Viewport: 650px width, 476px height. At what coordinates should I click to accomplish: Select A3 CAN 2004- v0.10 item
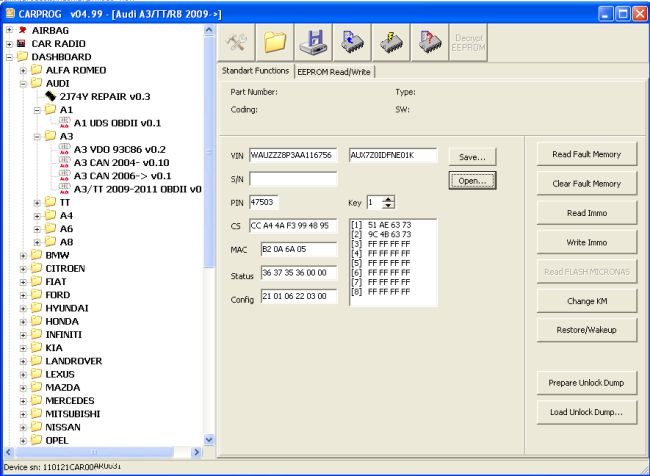click(121, 162)
